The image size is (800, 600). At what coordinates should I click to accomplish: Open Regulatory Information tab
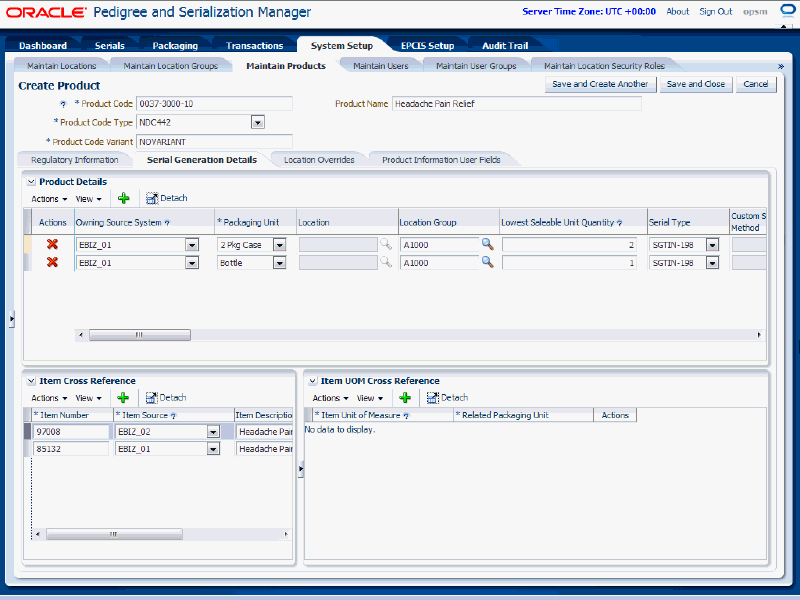point(74,160)
